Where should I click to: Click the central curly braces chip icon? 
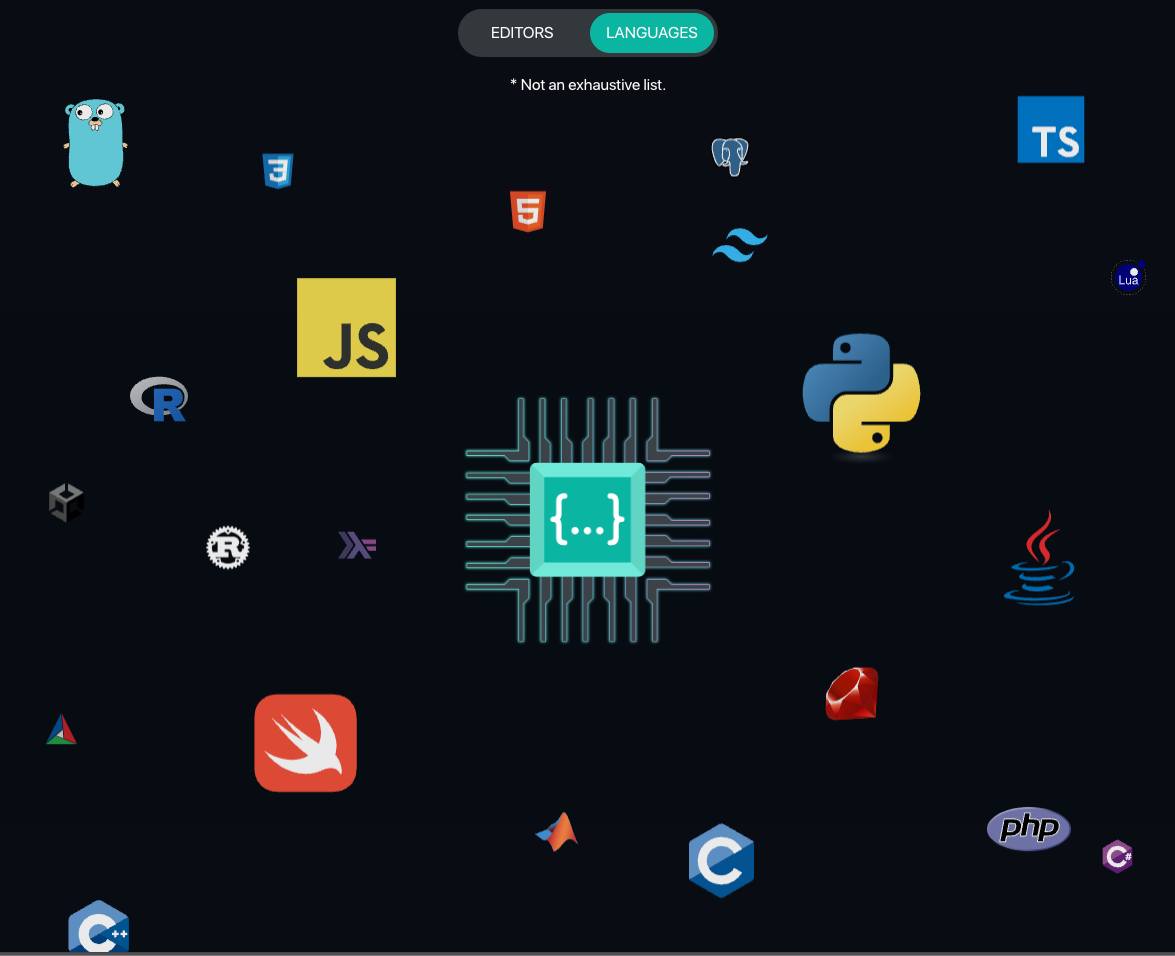(x=588, y=520)
